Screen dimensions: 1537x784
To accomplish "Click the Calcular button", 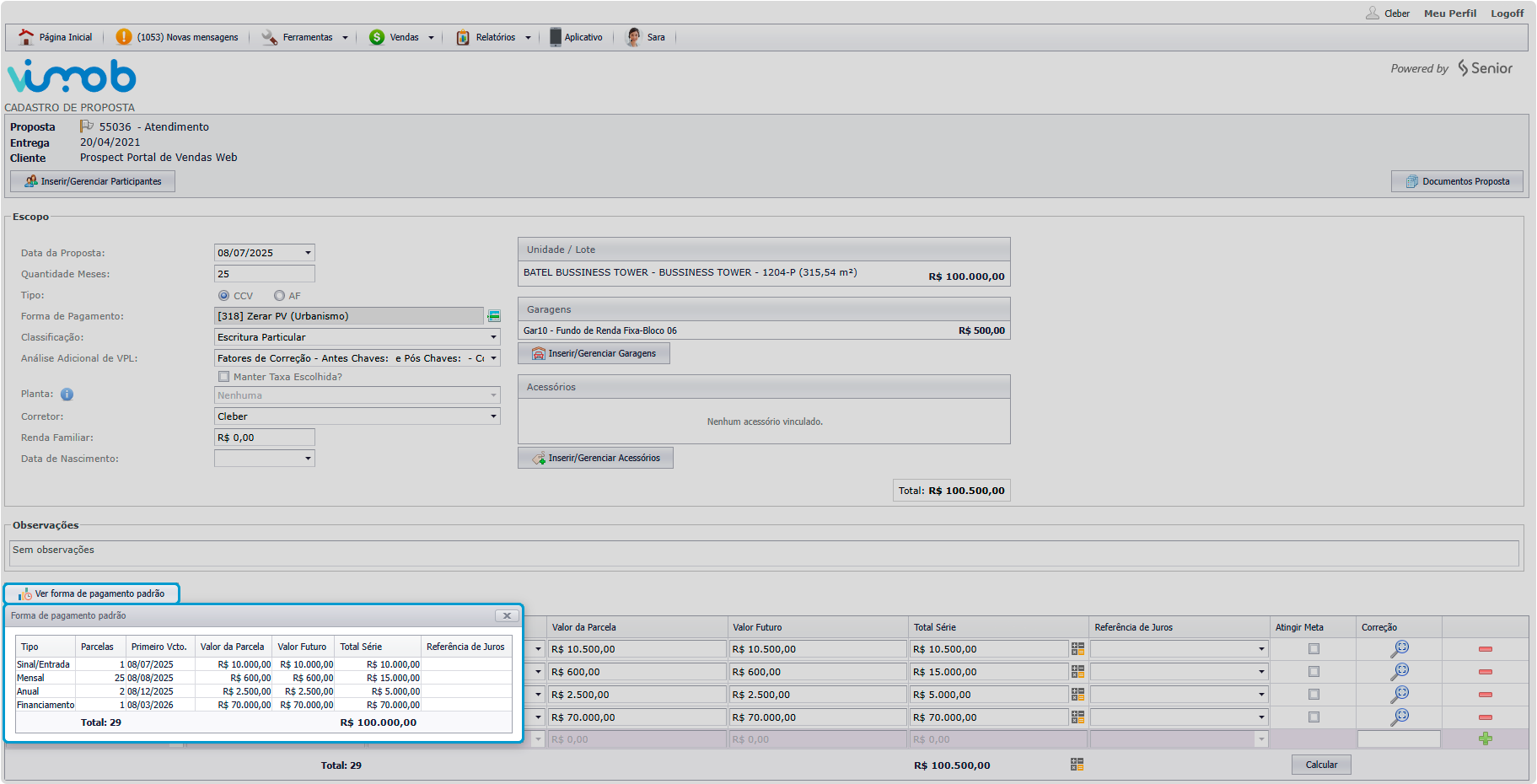I will tap(1320, 765).
